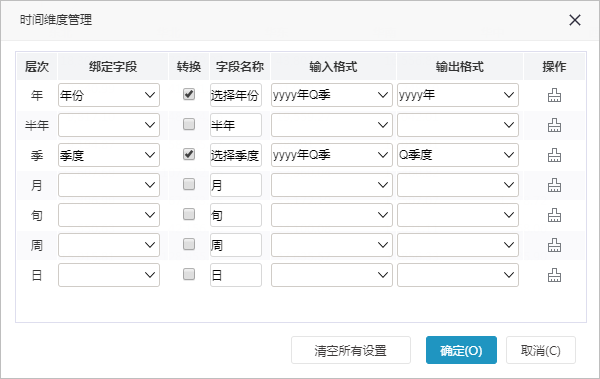Click the 转换 column header
This screenshot has height=379, width=600.
click(189, 67)
